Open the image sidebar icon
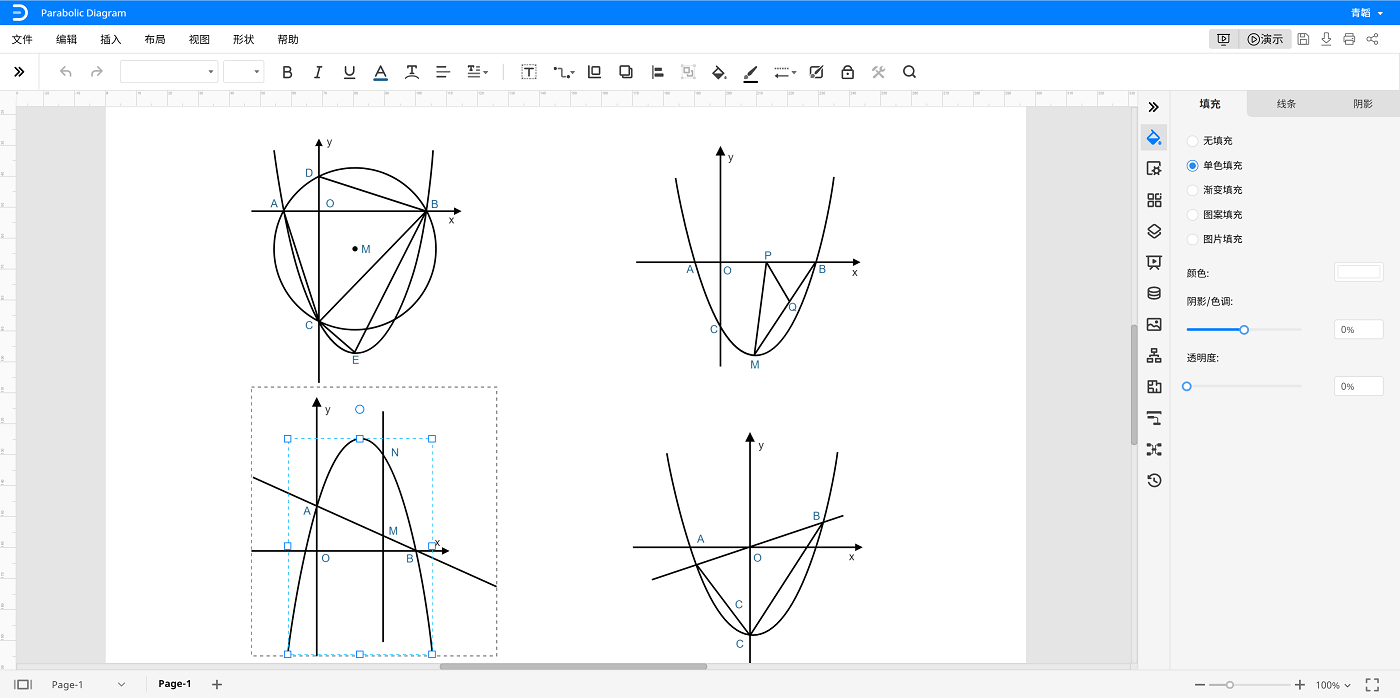1400x698 pixels. (1154, 324)
